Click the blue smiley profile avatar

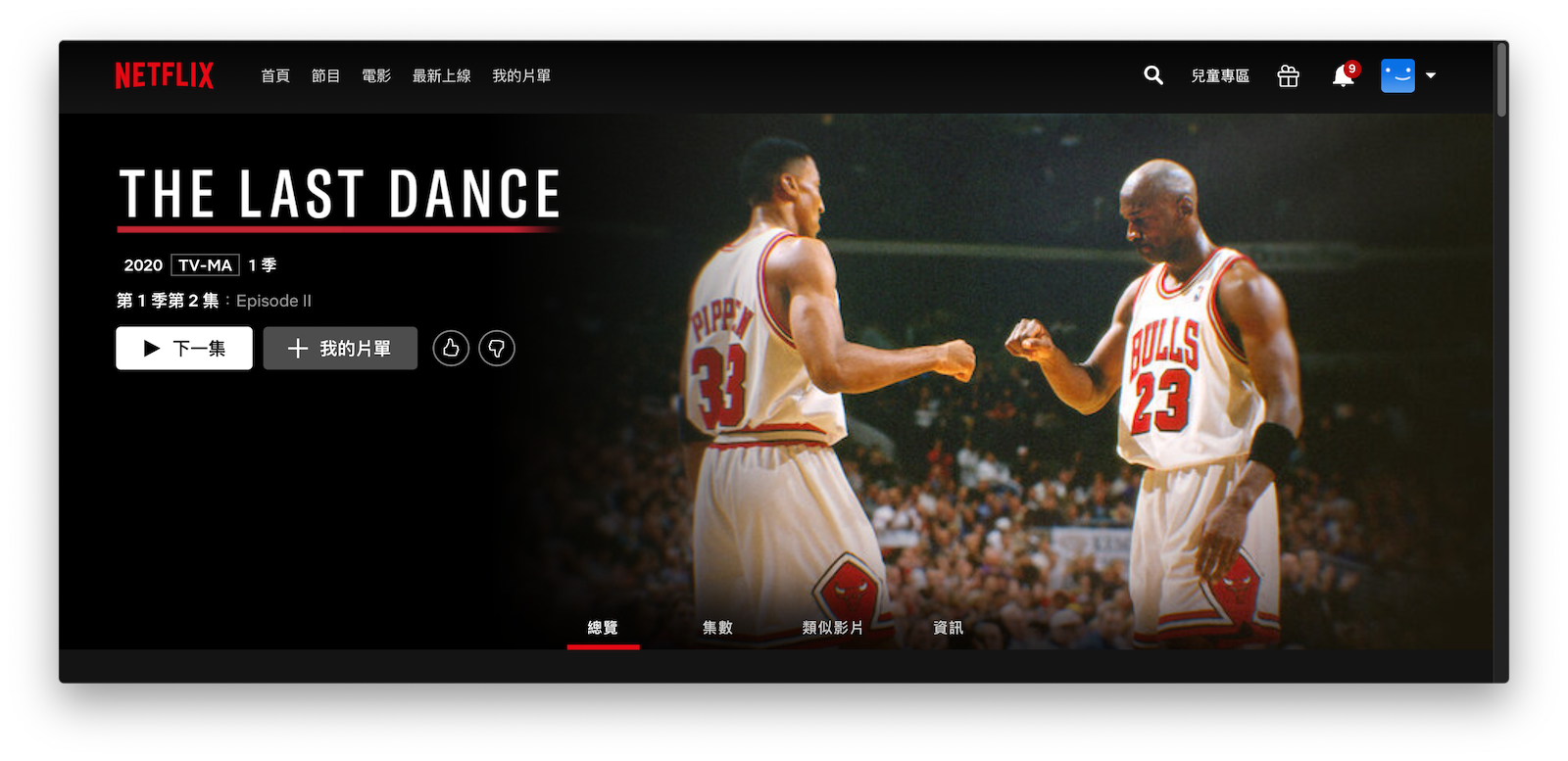click(1397, 75)
